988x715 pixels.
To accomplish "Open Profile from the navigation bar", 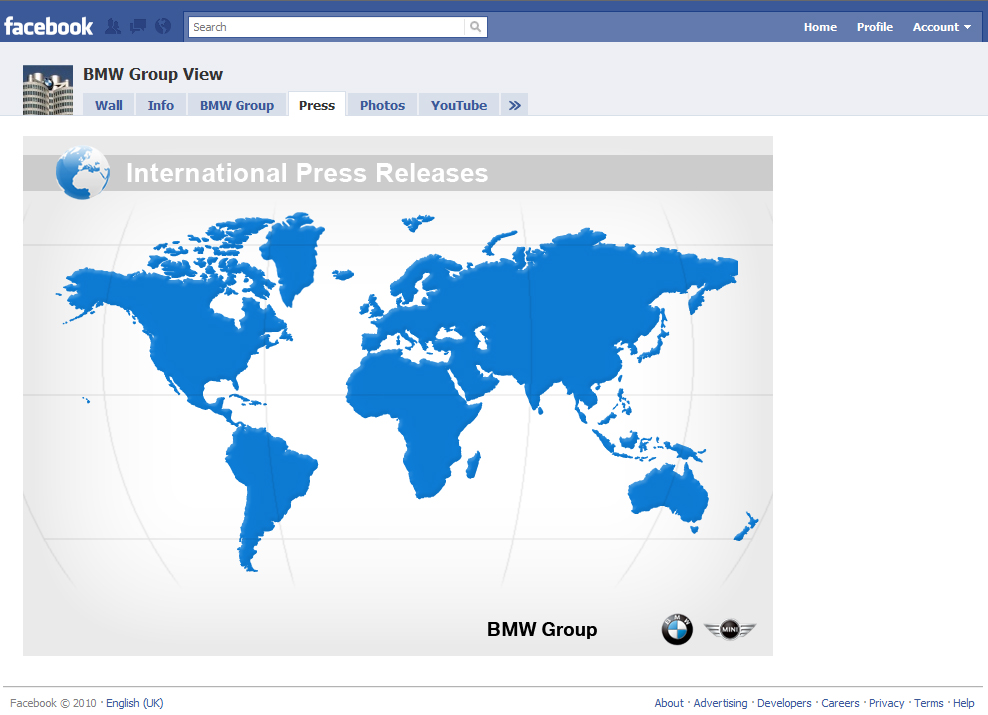I will 874,27.
